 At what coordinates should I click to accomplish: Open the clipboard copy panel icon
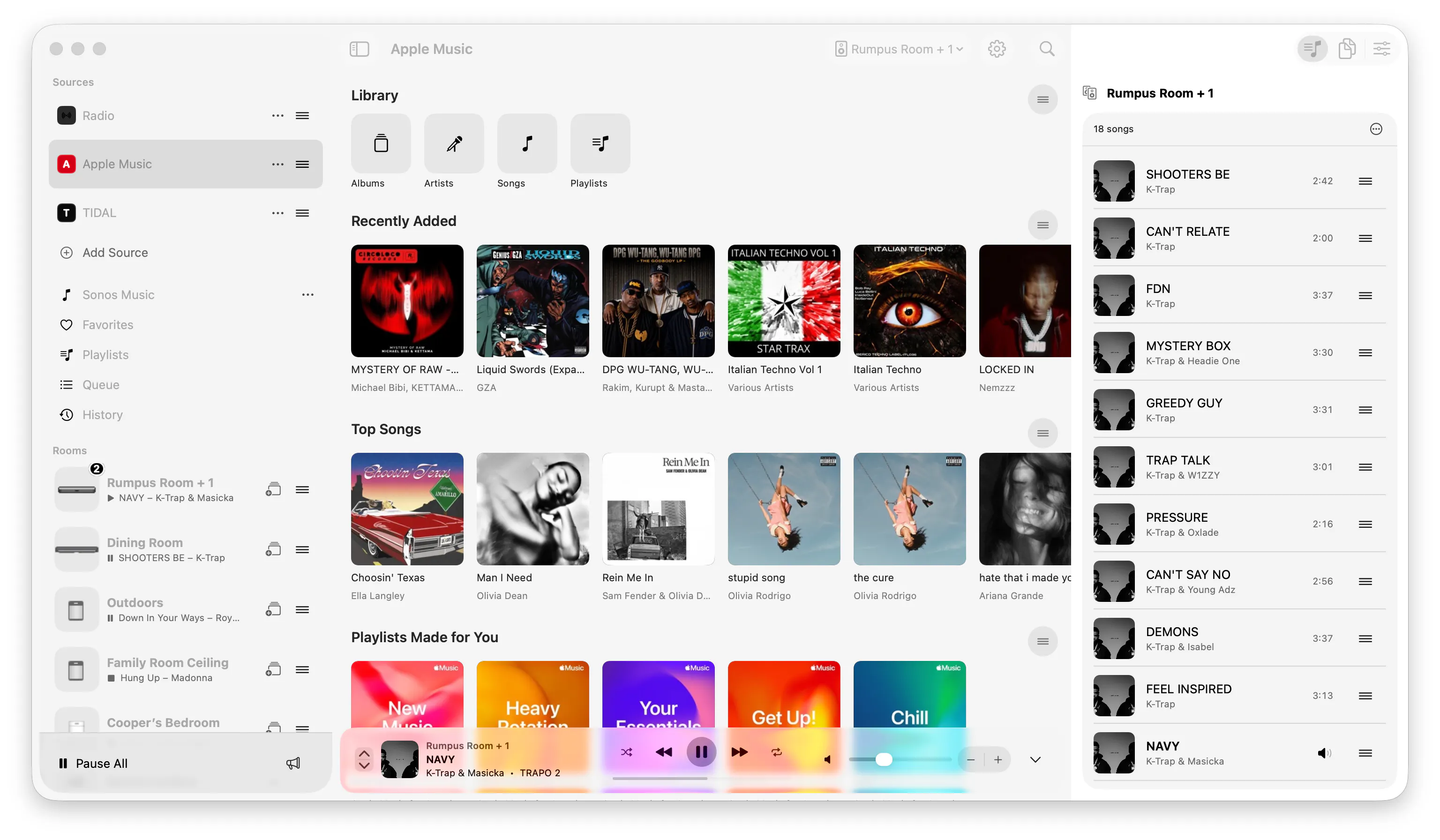(x=1347, y=49)
